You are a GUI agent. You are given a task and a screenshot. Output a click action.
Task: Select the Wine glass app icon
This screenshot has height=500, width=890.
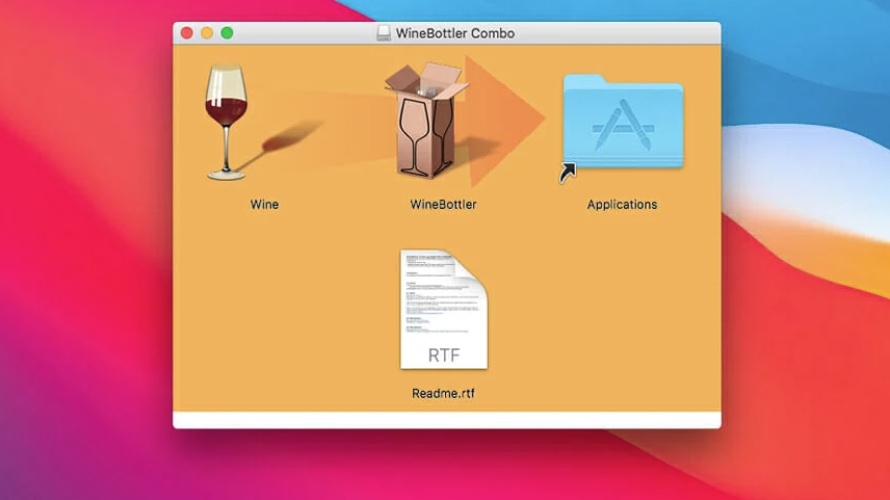(x=227, y=121)
